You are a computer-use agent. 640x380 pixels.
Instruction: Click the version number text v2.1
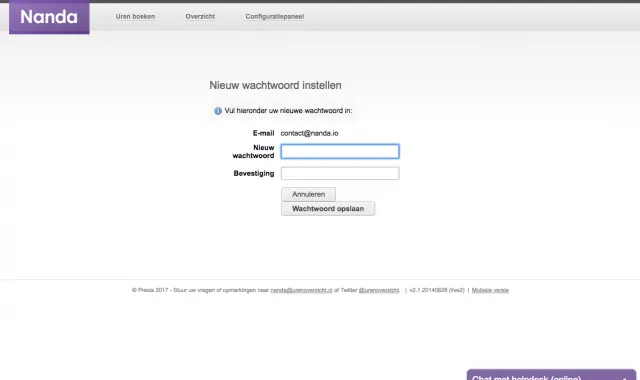[437, 290]
